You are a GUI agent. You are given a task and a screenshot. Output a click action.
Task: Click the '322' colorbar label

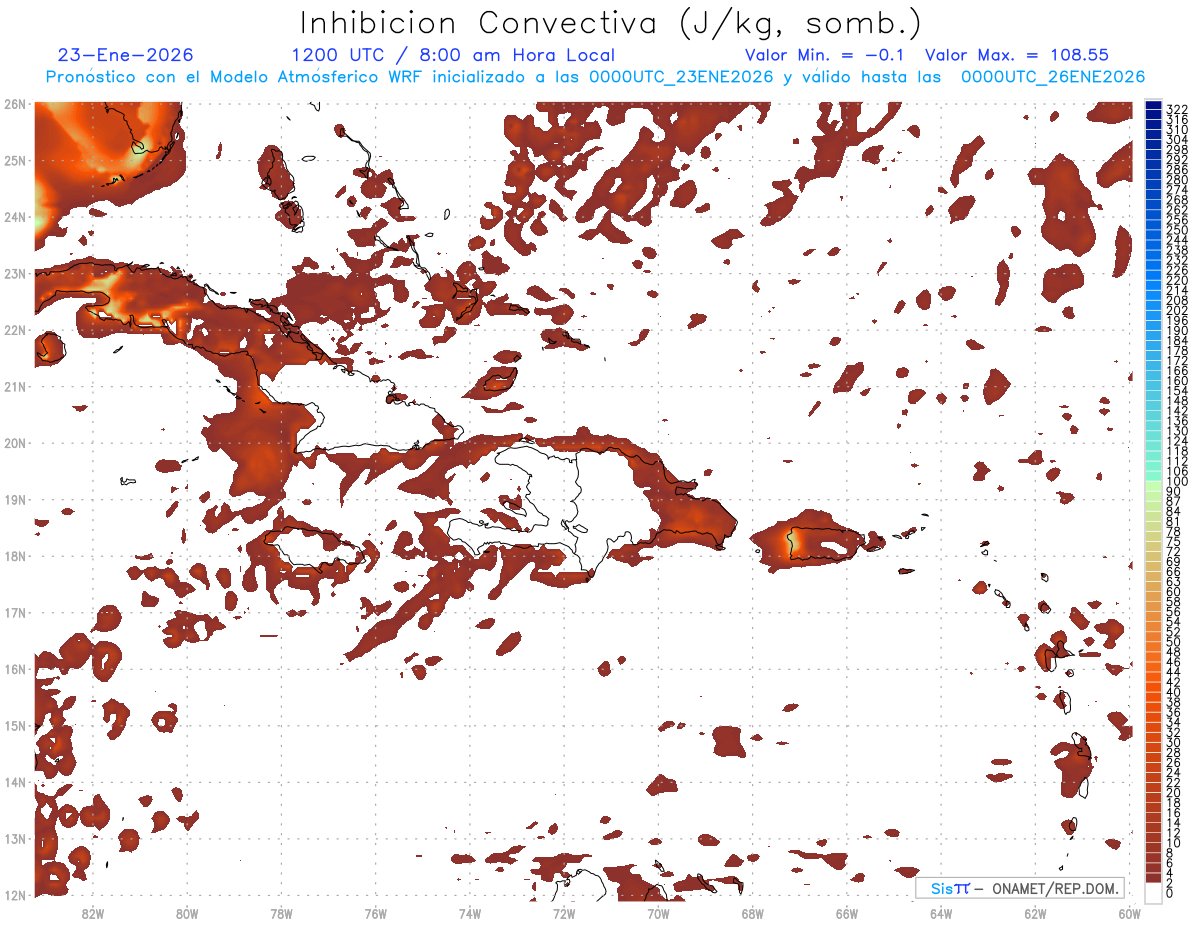1176,108
